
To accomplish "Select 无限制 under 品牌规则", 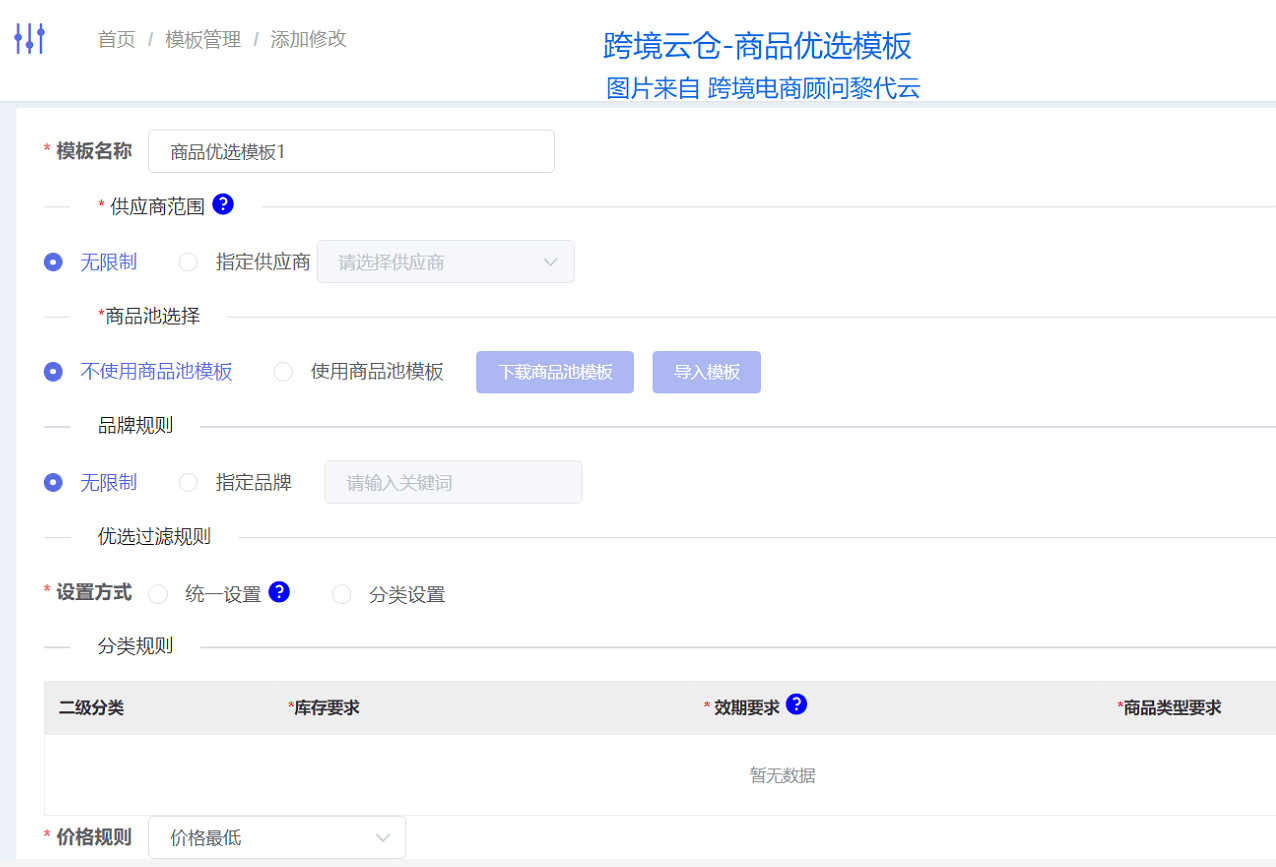I will (53, 482).
